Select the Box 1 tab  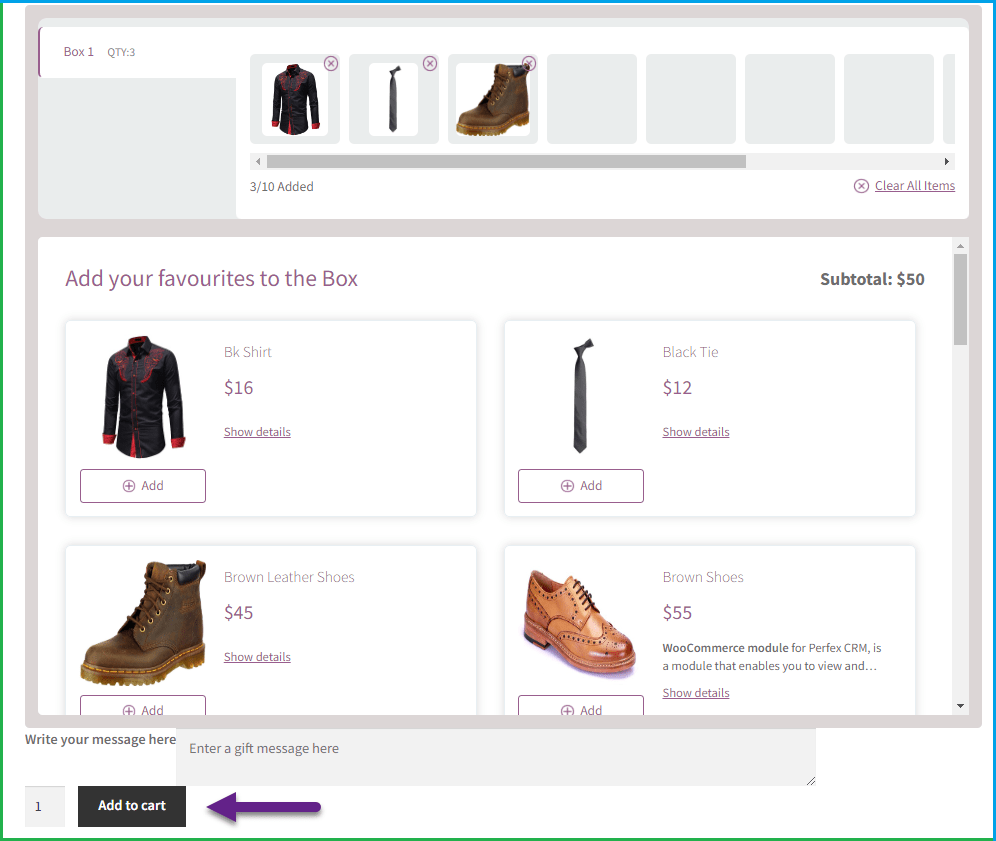78,51
